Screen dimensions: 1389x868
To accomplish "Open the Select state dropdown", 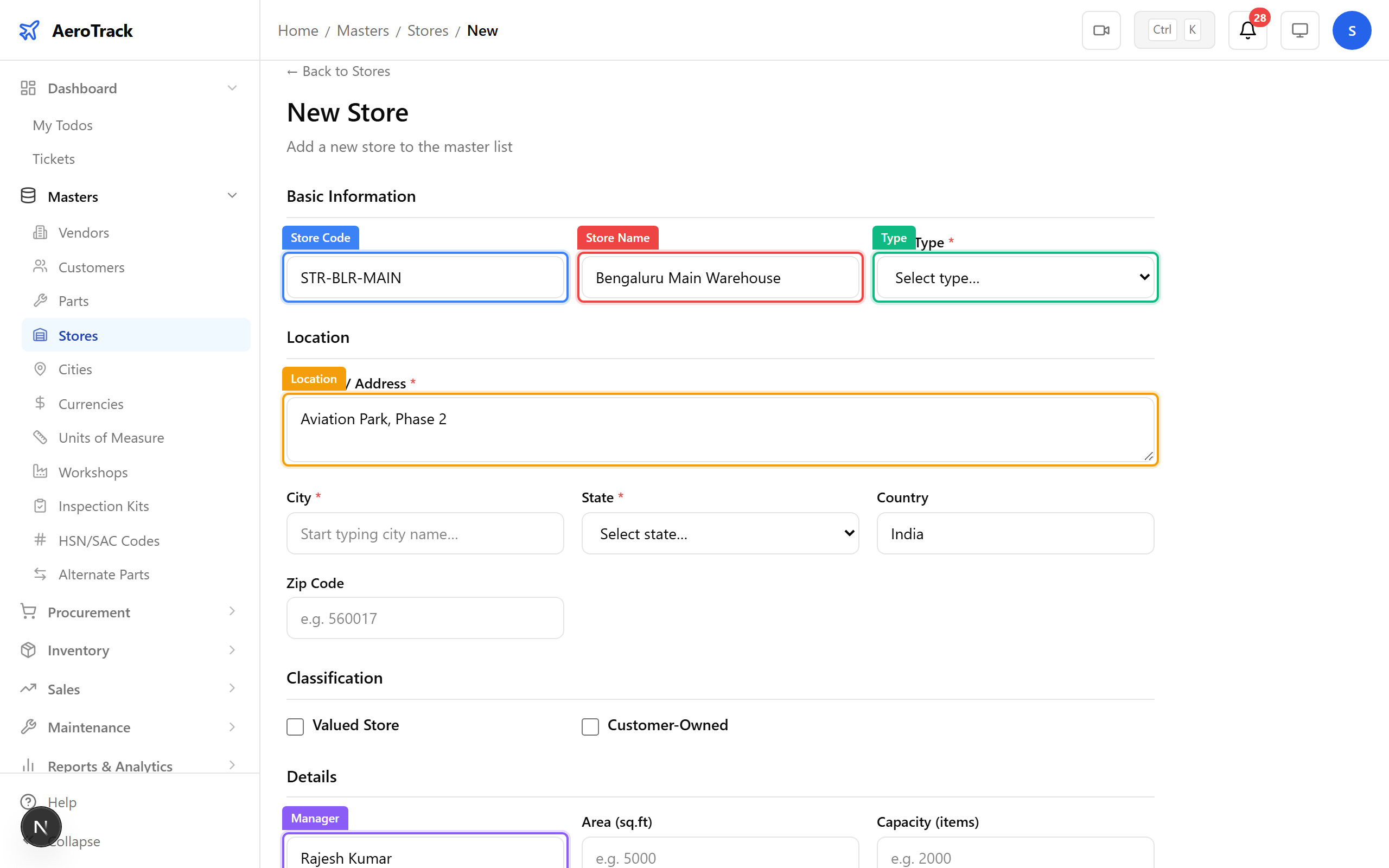I will click(x=719, y=533).
